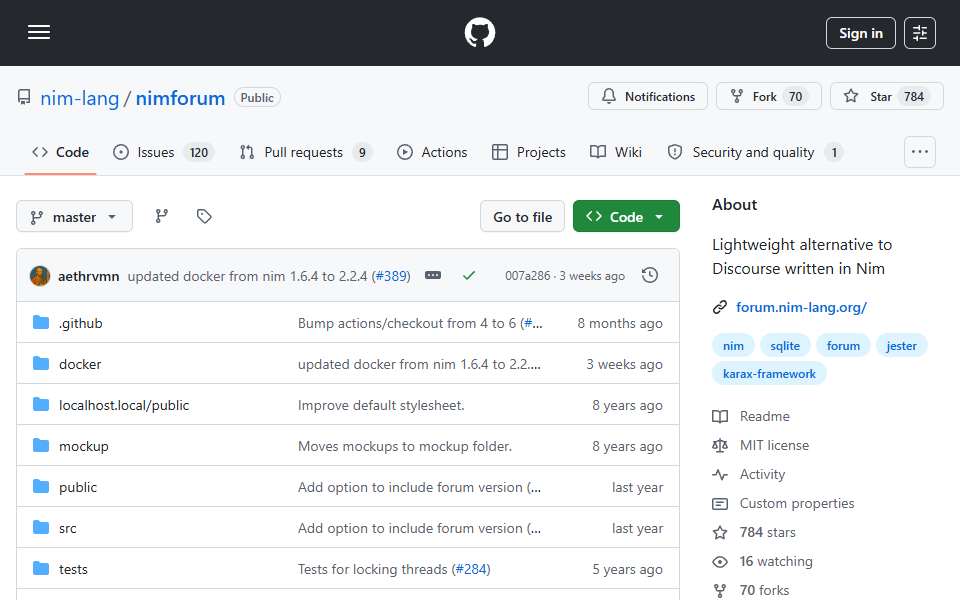This screenshot has width=960, height=600.
Task: View branches using the branch icon
Action: pyautogui.click(x=162, y=216)
